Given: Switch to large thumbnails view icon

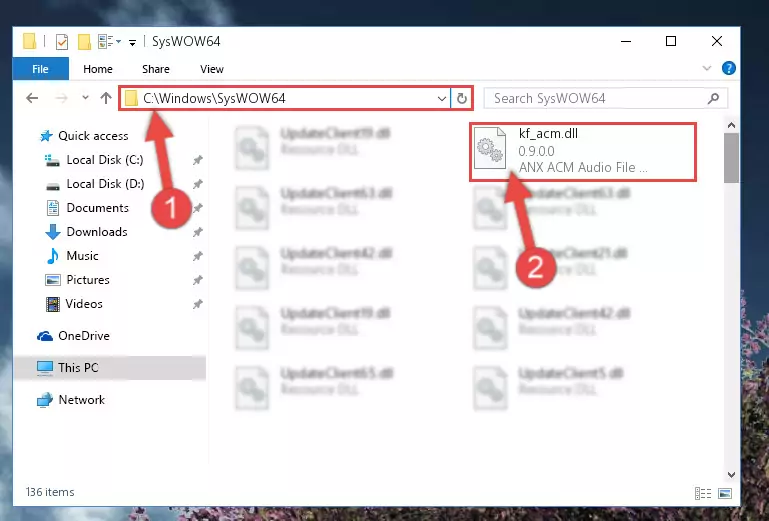Looking at the screenshot, I should coord(725,493).
